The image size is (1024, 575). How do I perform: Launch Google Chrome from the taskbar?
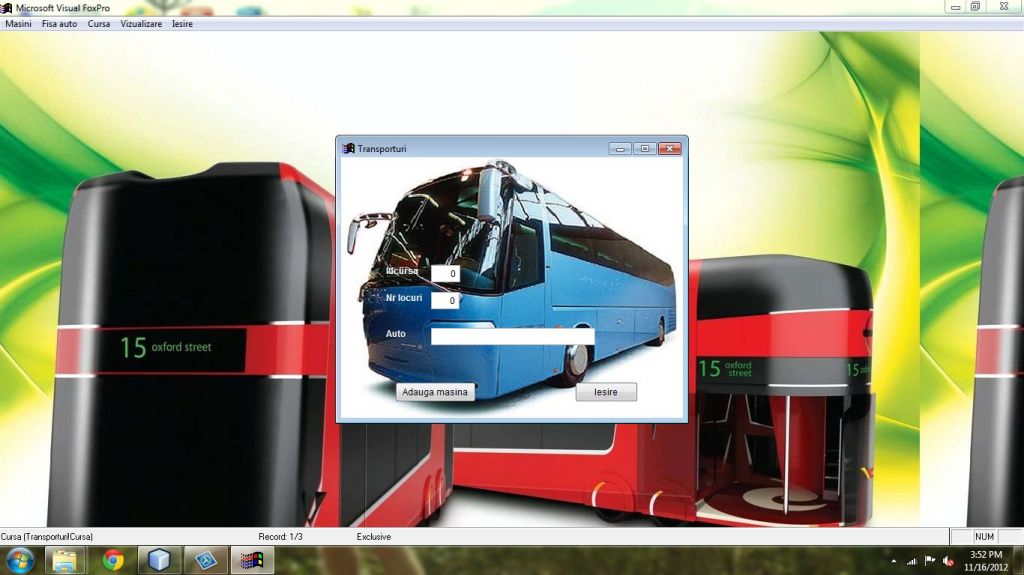click(x=113, y=560)
